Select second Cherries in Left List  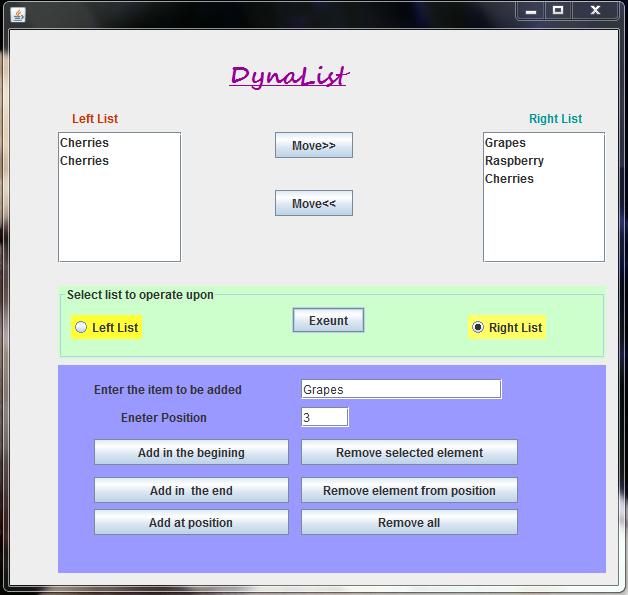(119, 161)
